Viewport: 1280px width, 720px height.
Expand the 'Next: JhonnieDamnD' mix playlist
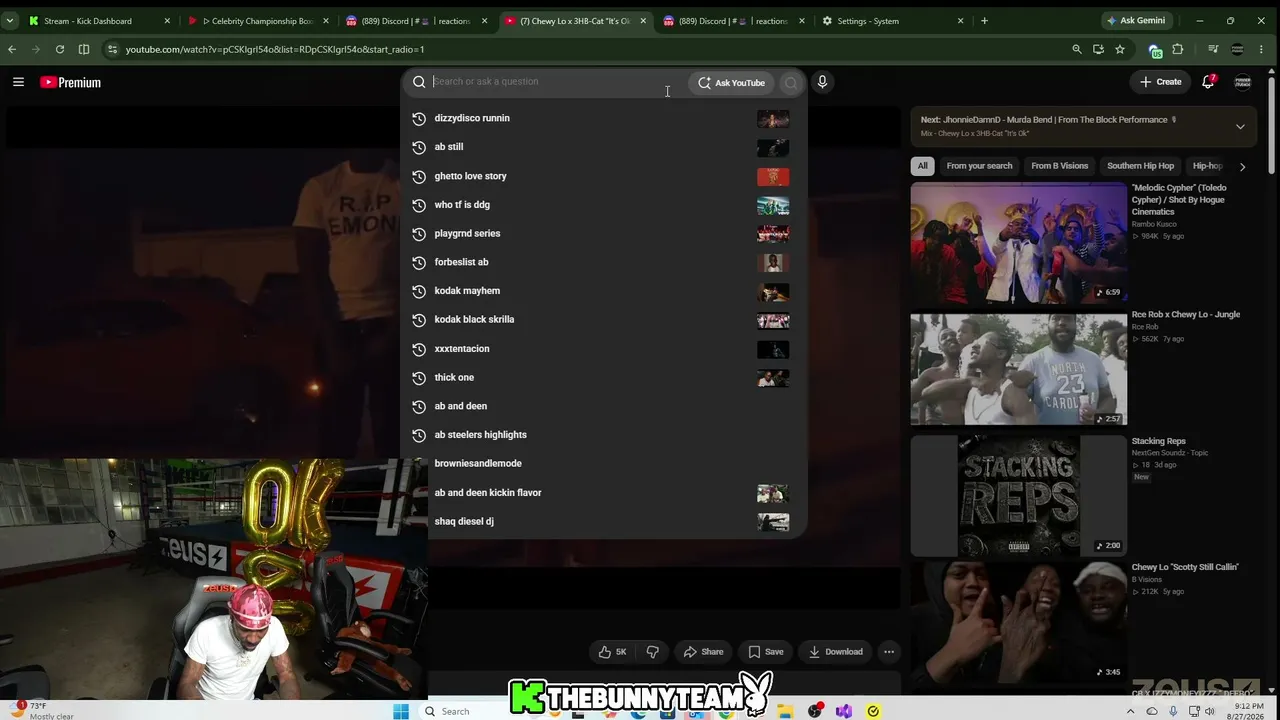(1240, 126)
